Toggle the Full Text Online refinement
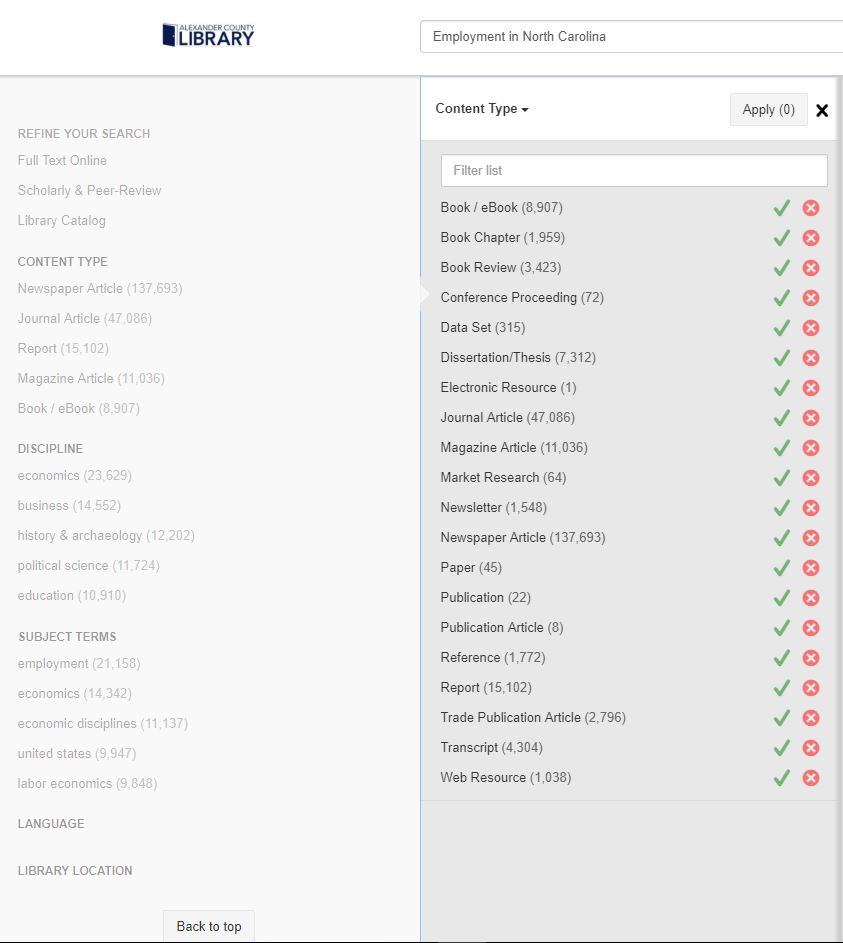Image resolution: width=843 pixels, height=943 pixels. pyautogui.click(x=62, y=160)
